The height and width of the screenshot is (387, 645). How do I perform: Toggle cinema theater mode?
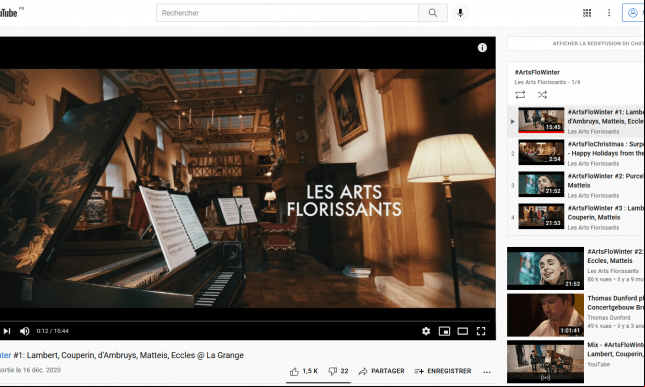[463, 331]
